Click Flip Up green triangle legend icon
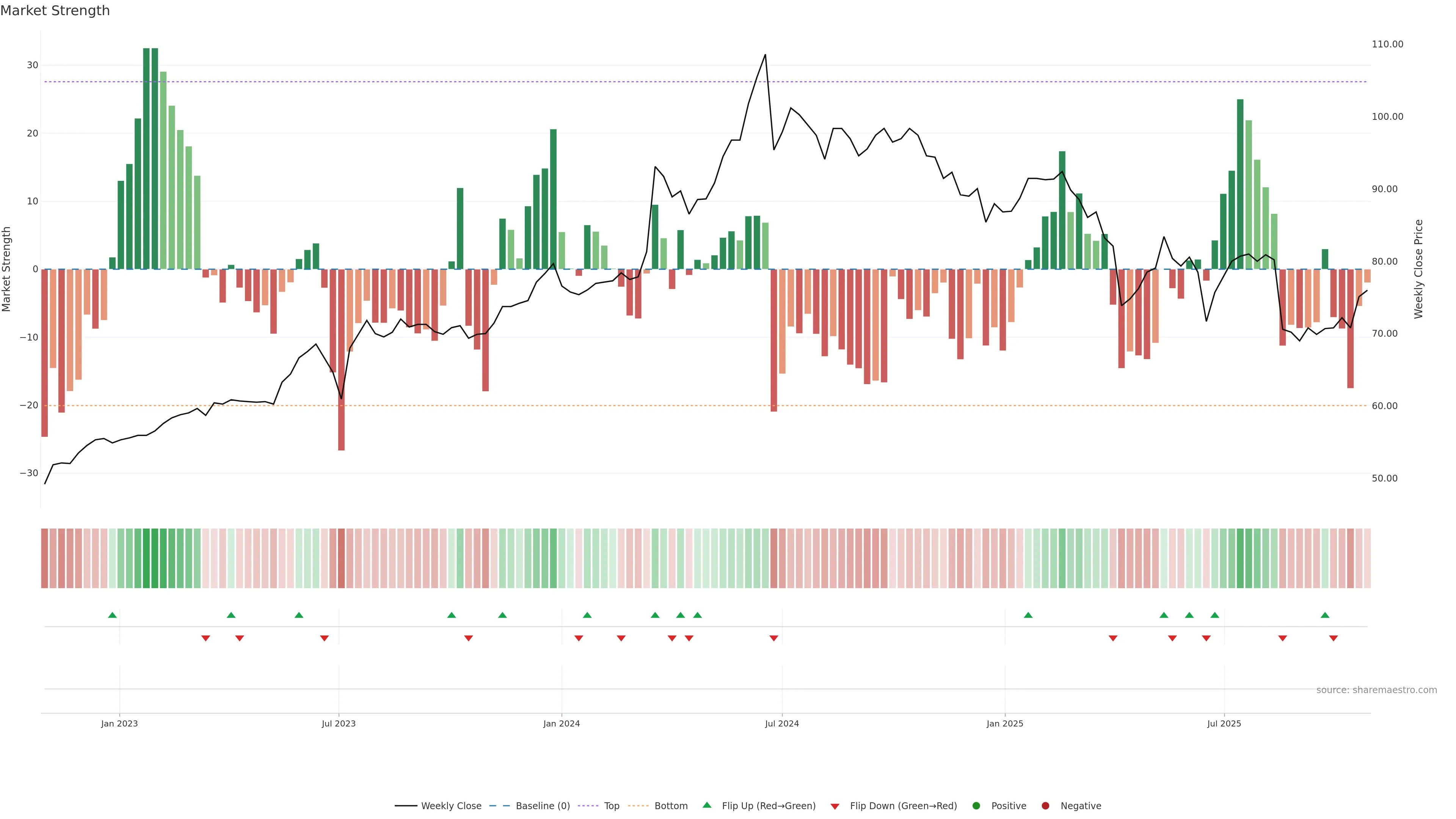 (706, 805)
